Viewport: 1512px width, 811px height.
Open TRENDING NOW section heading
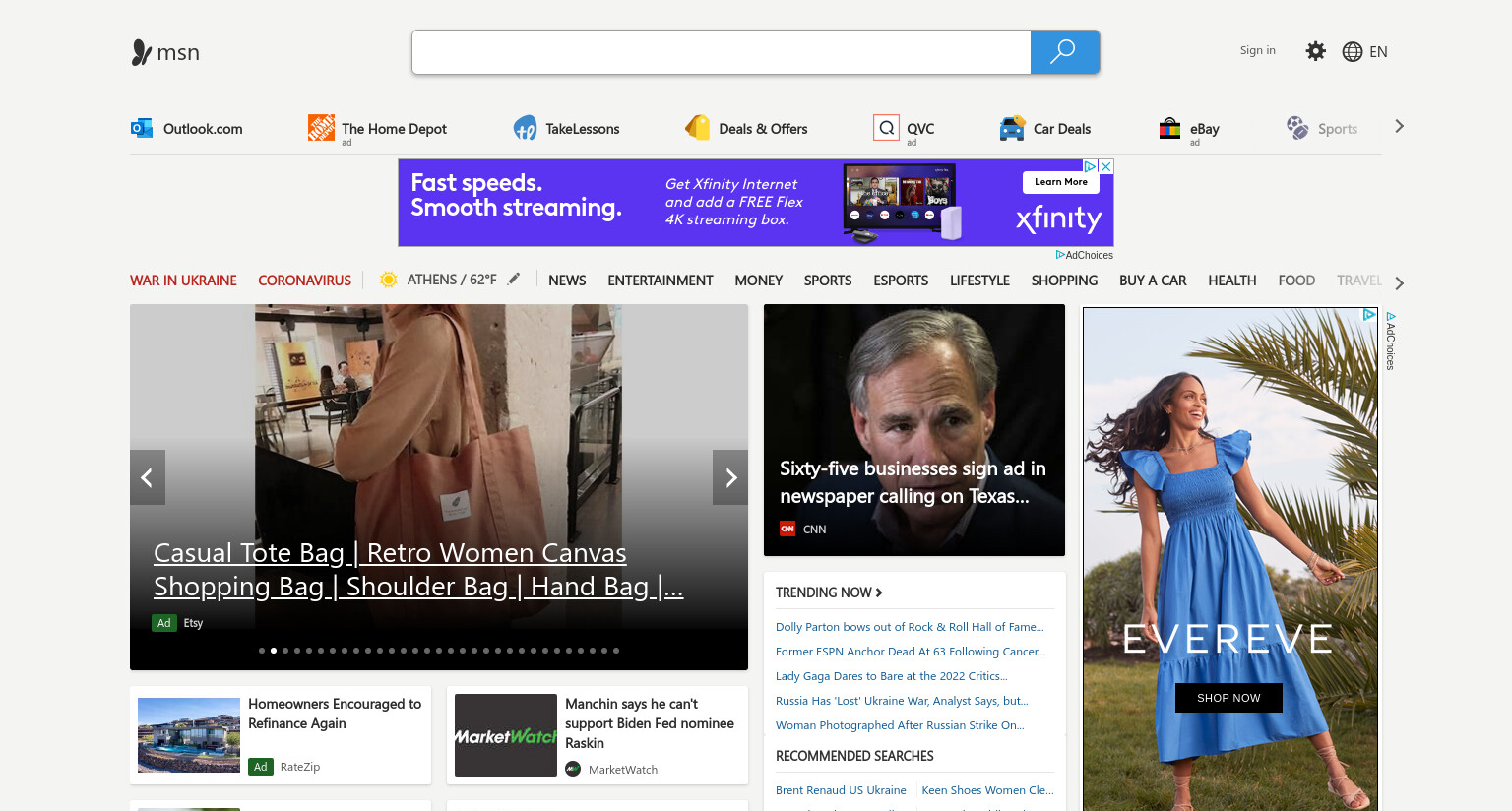(x=829, y=593)
